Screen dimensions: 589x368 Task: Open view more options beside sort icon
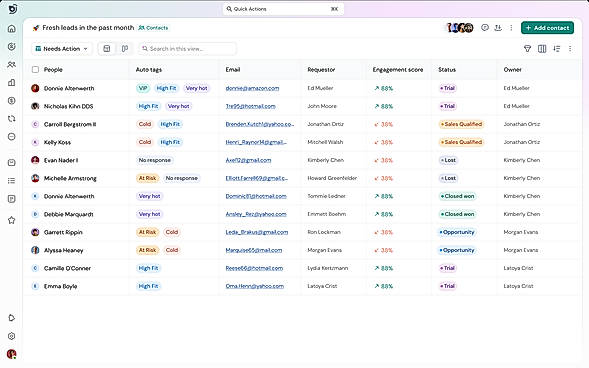pyautogui.click(x=570, y=48)
